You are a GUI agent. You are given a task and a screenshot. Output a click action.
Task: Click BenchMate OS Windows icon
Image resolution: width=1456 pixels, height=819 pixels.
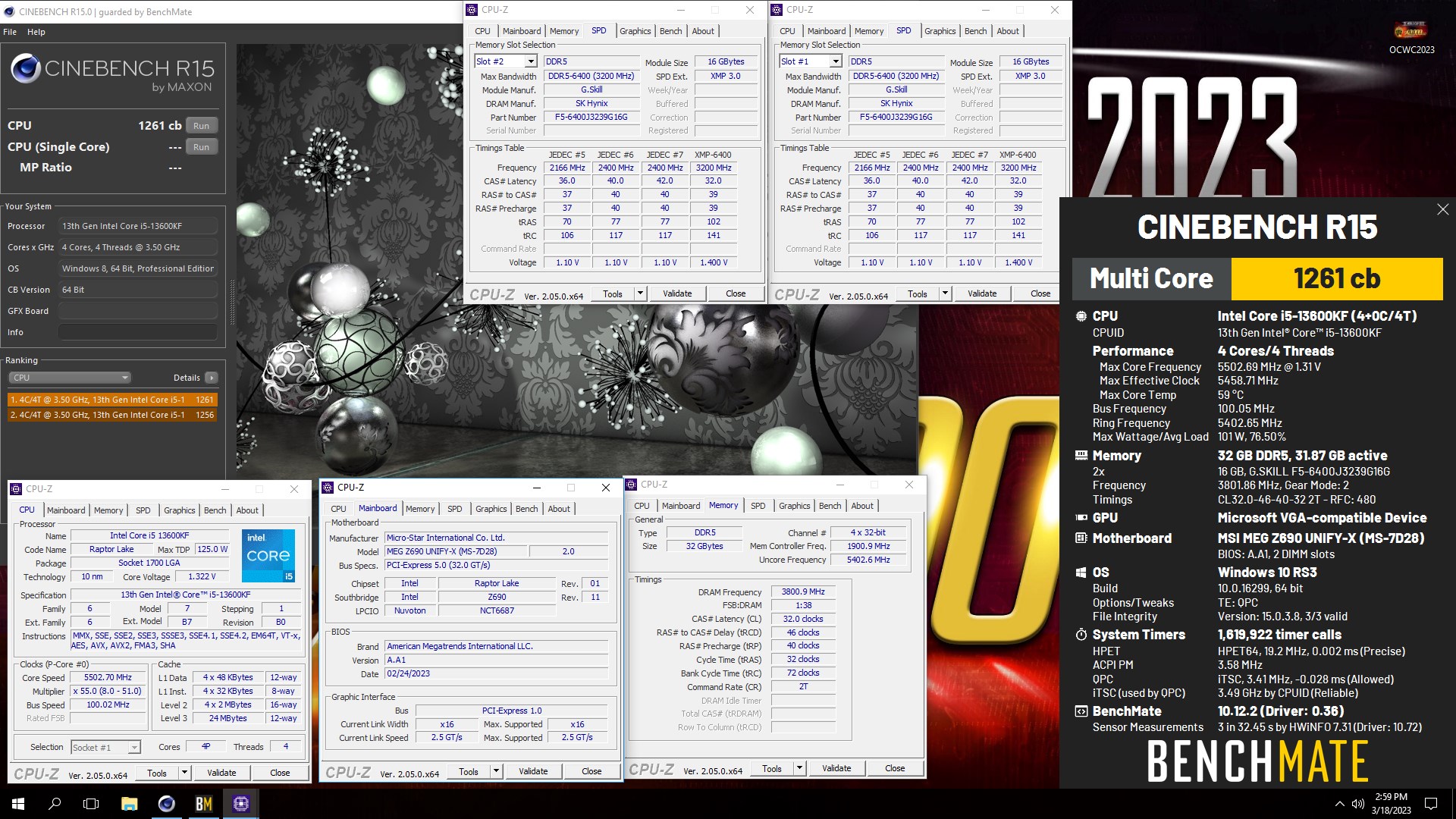pyautogui.click(x=1081, y=573)
